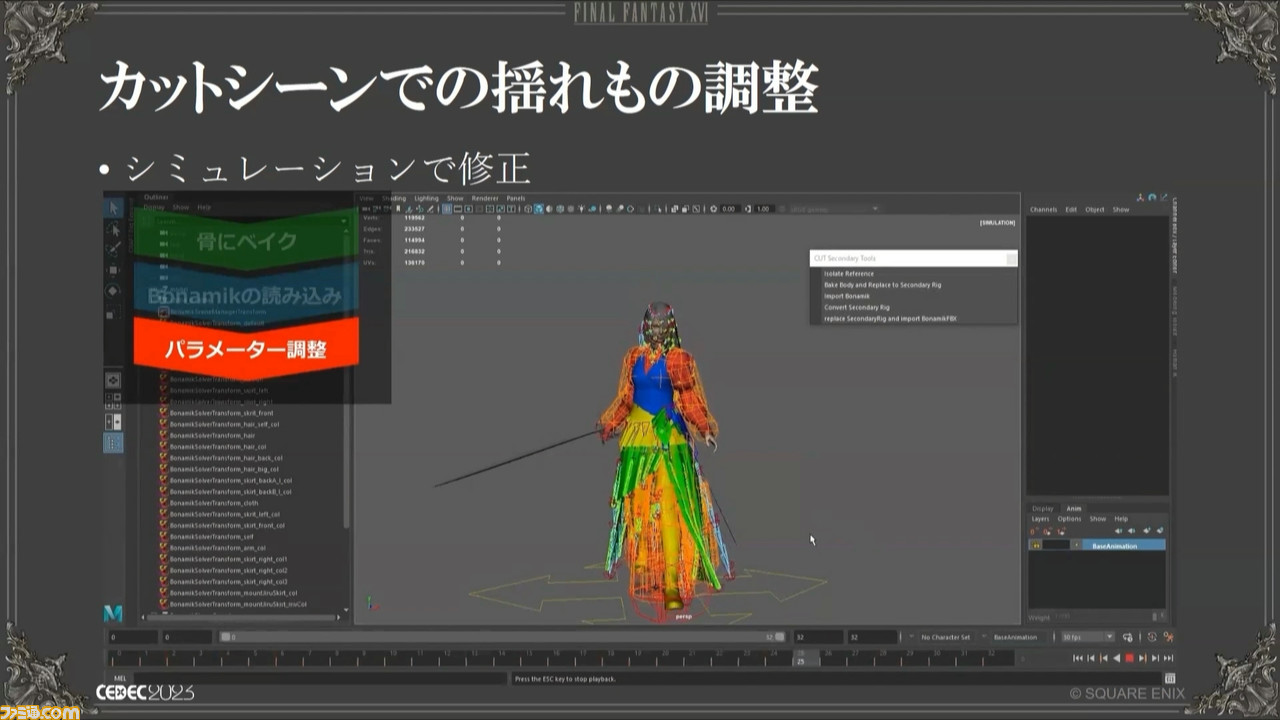Screen dimensions: 1280x720
Task: Open animation preferences icon beside fps
Action: pyautogui.click(x=1169, y=637)
